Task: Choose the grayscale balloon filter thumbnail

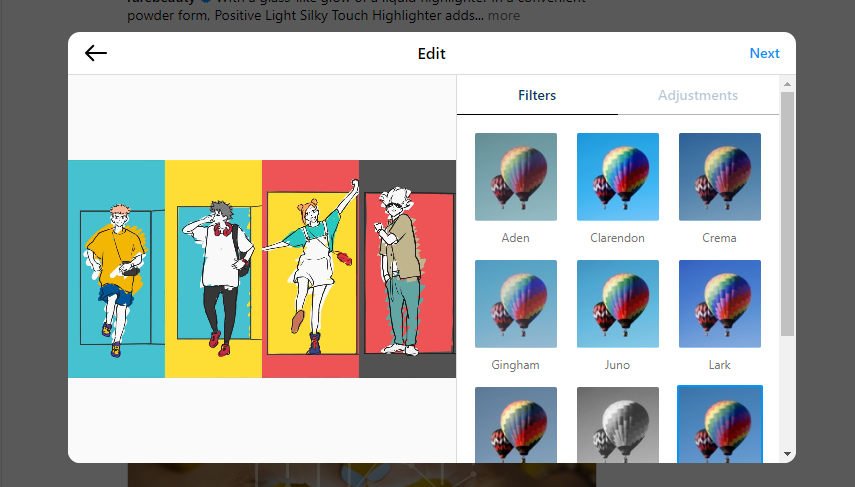Action: (x=617, y=423)
